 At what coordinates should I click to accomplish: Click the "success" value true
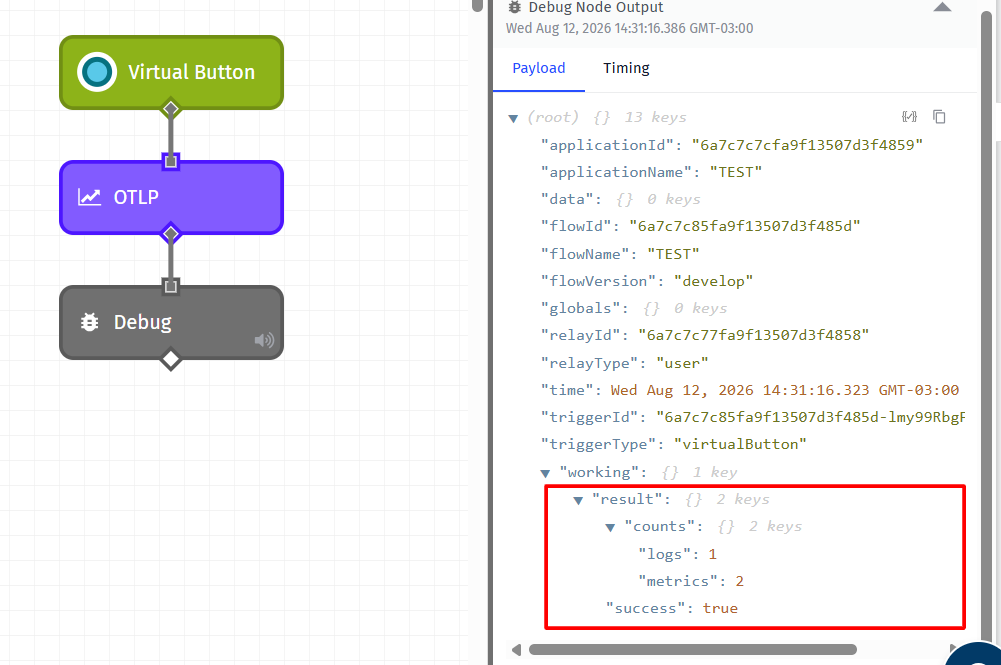720,609
